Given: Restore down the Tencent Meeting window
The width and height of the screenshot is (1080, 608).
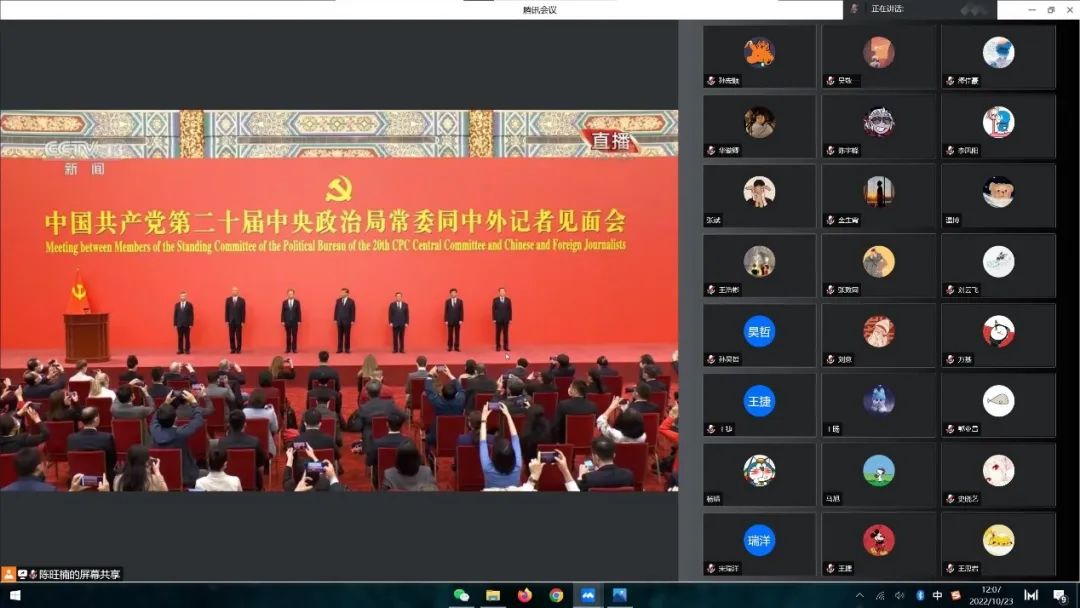Looking at the screenshot, I should (x=1050, y=9).
